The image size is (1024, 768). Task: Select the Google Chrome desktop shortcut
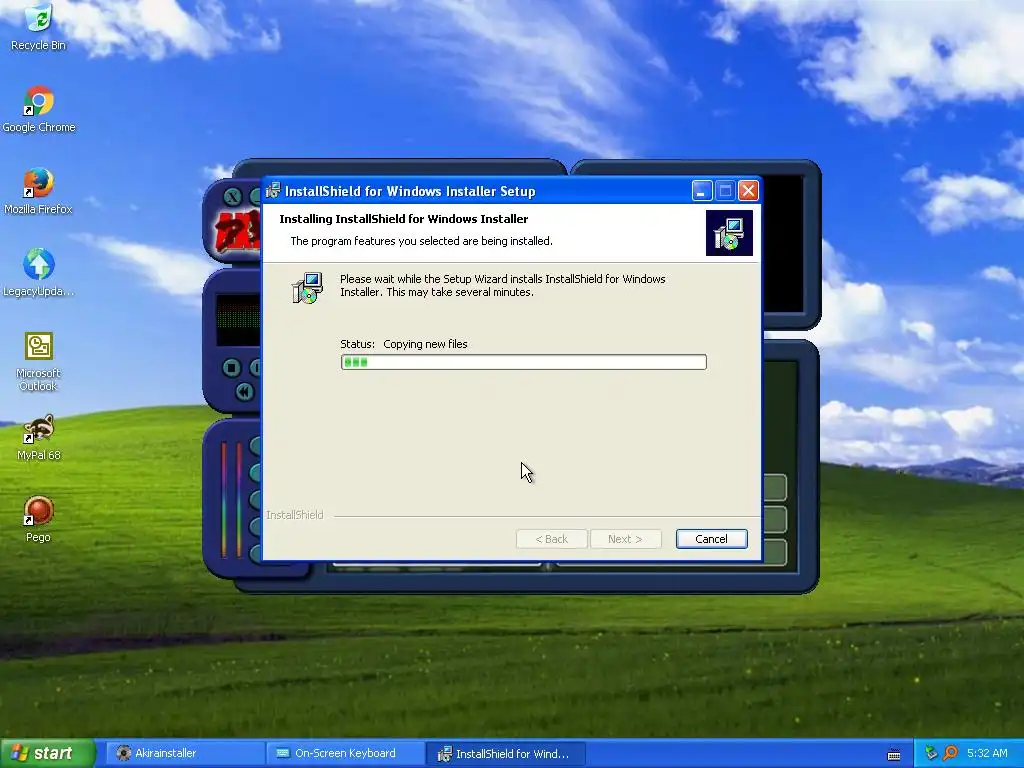click(x=39, y=109)
